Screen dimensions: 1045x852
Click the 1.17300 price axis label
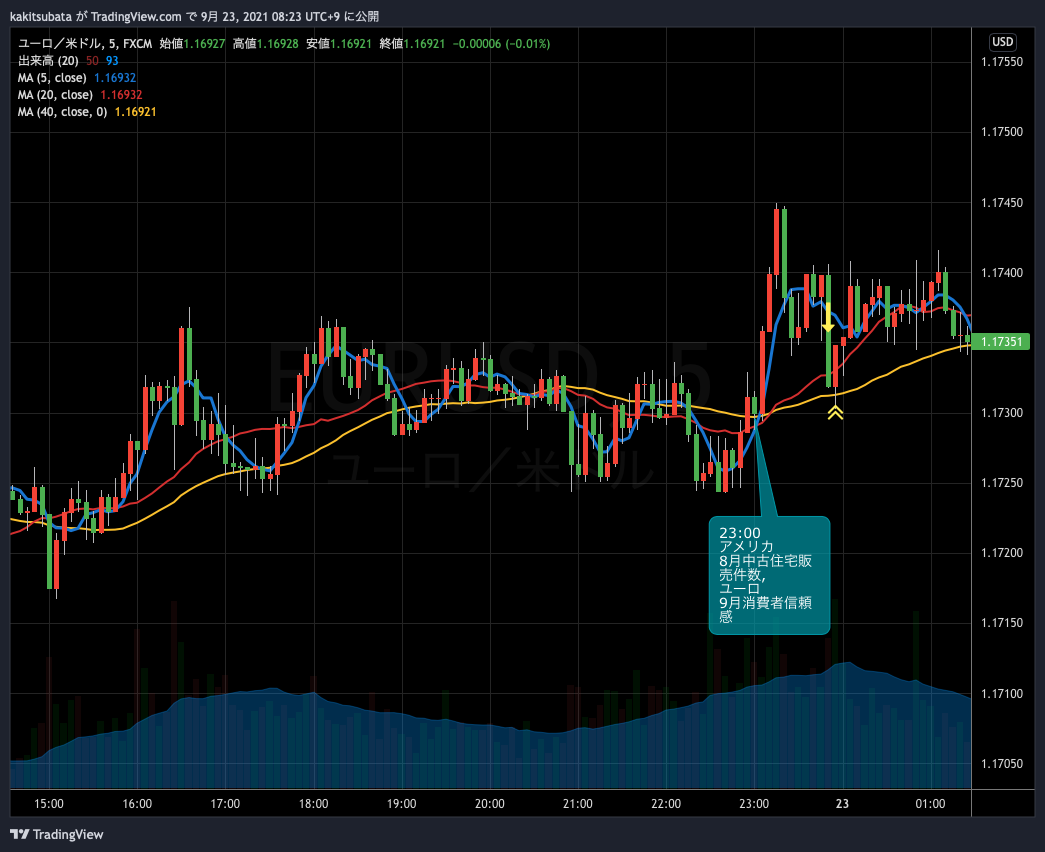[x=1002, y=413]
